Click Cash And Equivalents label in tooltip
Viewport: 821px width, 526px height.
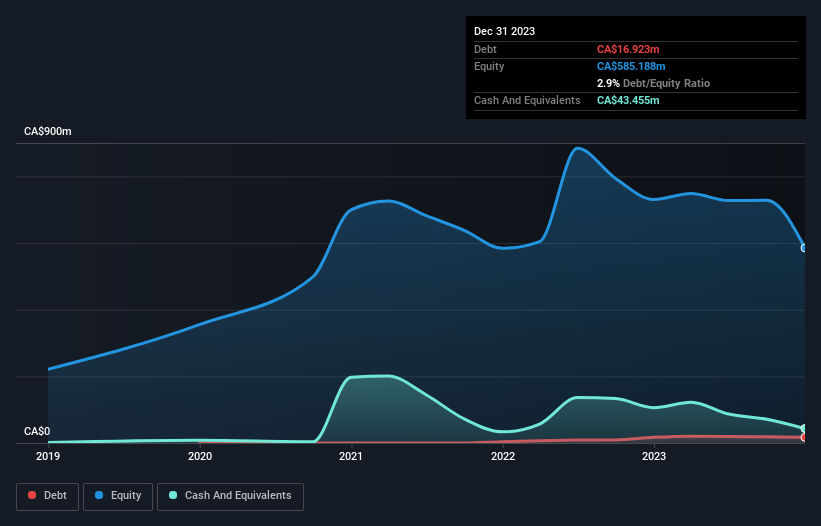[x=527, y=100]
